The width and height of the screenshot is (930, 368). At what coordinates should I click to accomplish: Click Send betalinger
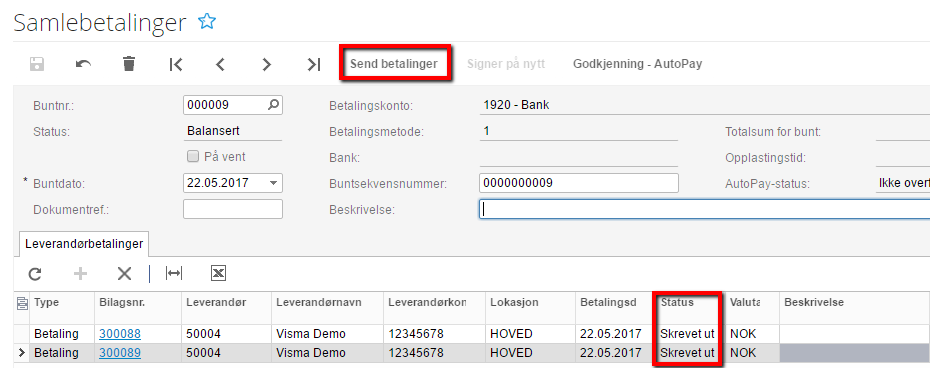tap(394, 64)
